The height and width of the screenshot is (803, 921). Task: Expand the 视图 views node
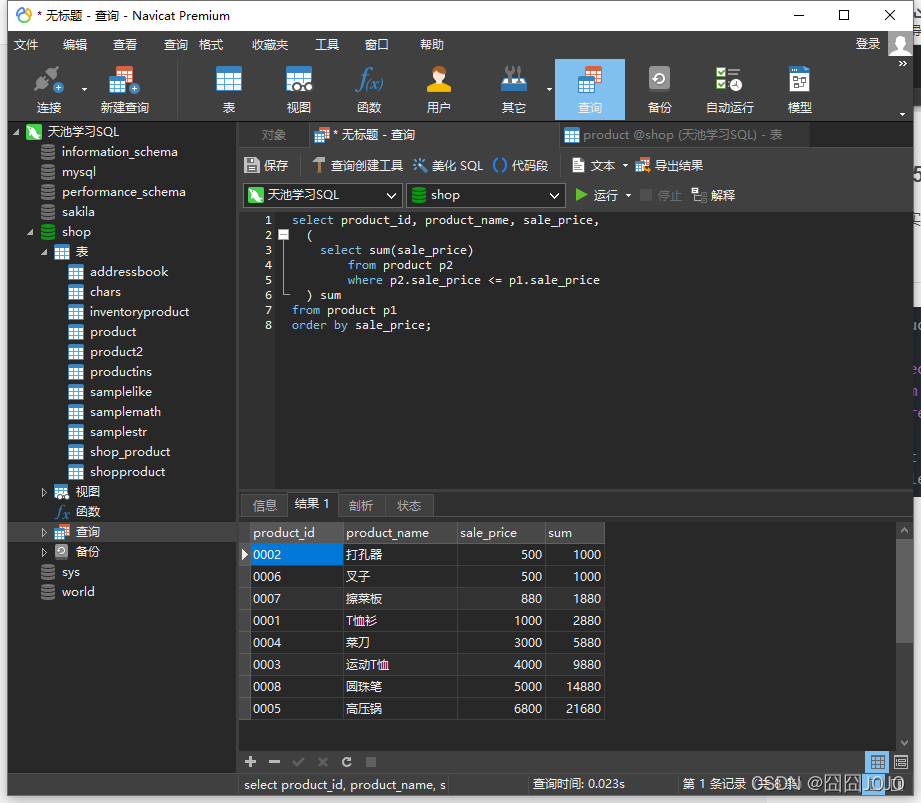click(44, 492)
